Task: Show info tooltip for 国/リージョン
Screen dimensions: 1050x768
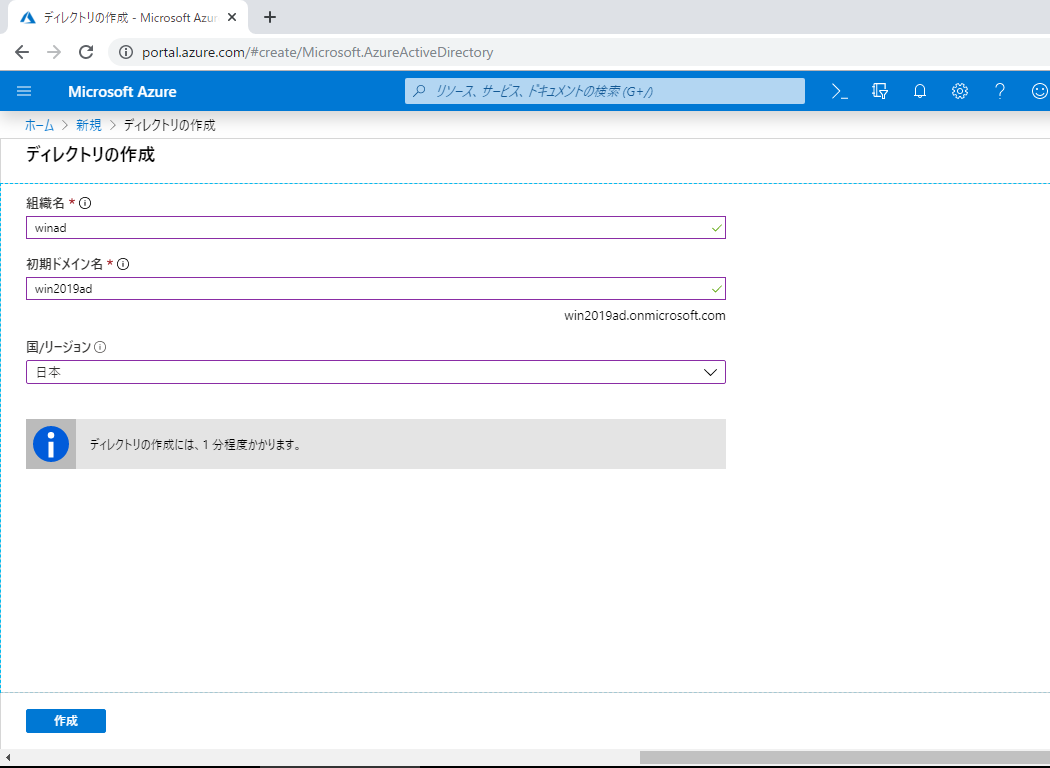Action: pos(100,347)
